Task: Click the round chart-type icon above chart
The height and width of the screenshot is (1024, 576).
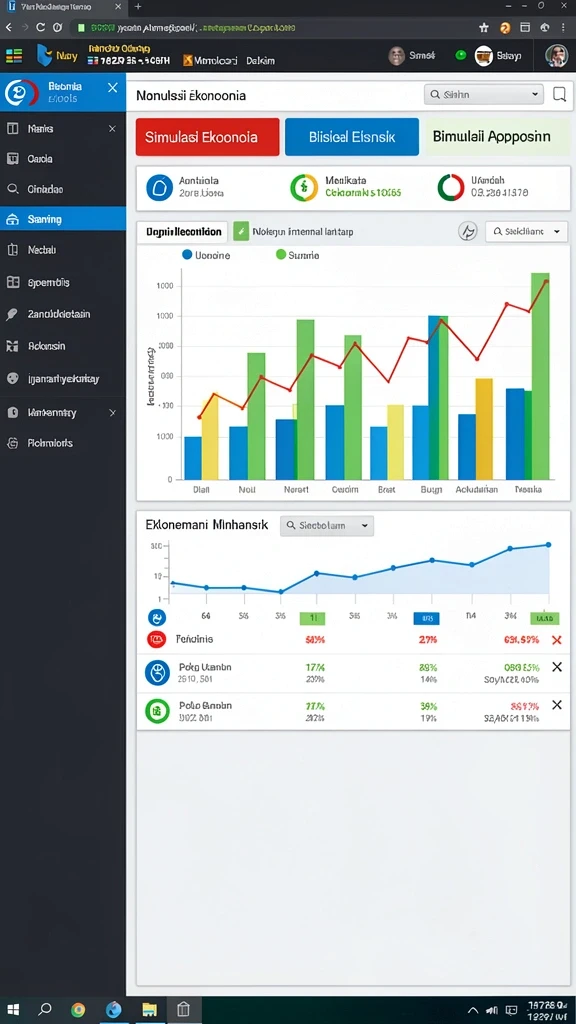Action: click(x=468, y=231)
